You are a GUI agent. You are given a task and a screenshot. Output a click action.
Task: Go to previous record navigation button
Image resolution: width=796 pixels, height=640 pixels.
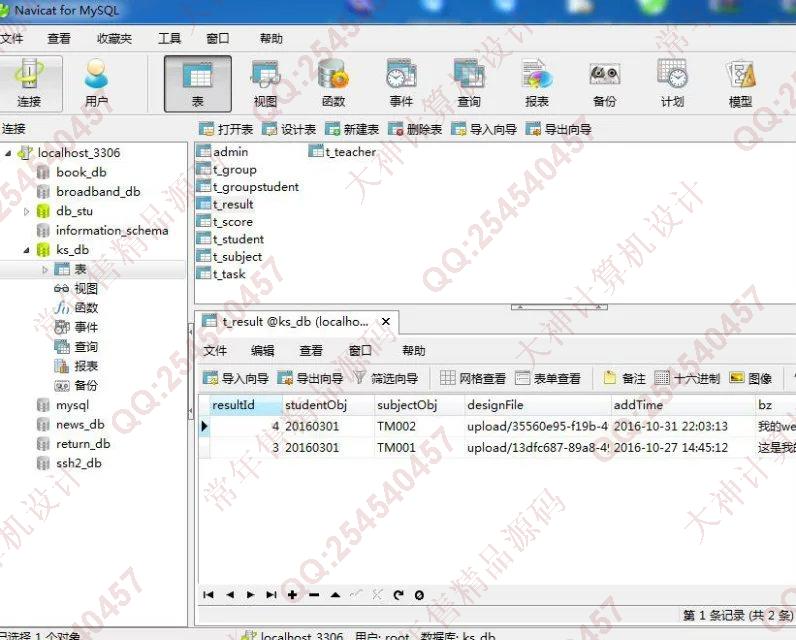point(230,595)
